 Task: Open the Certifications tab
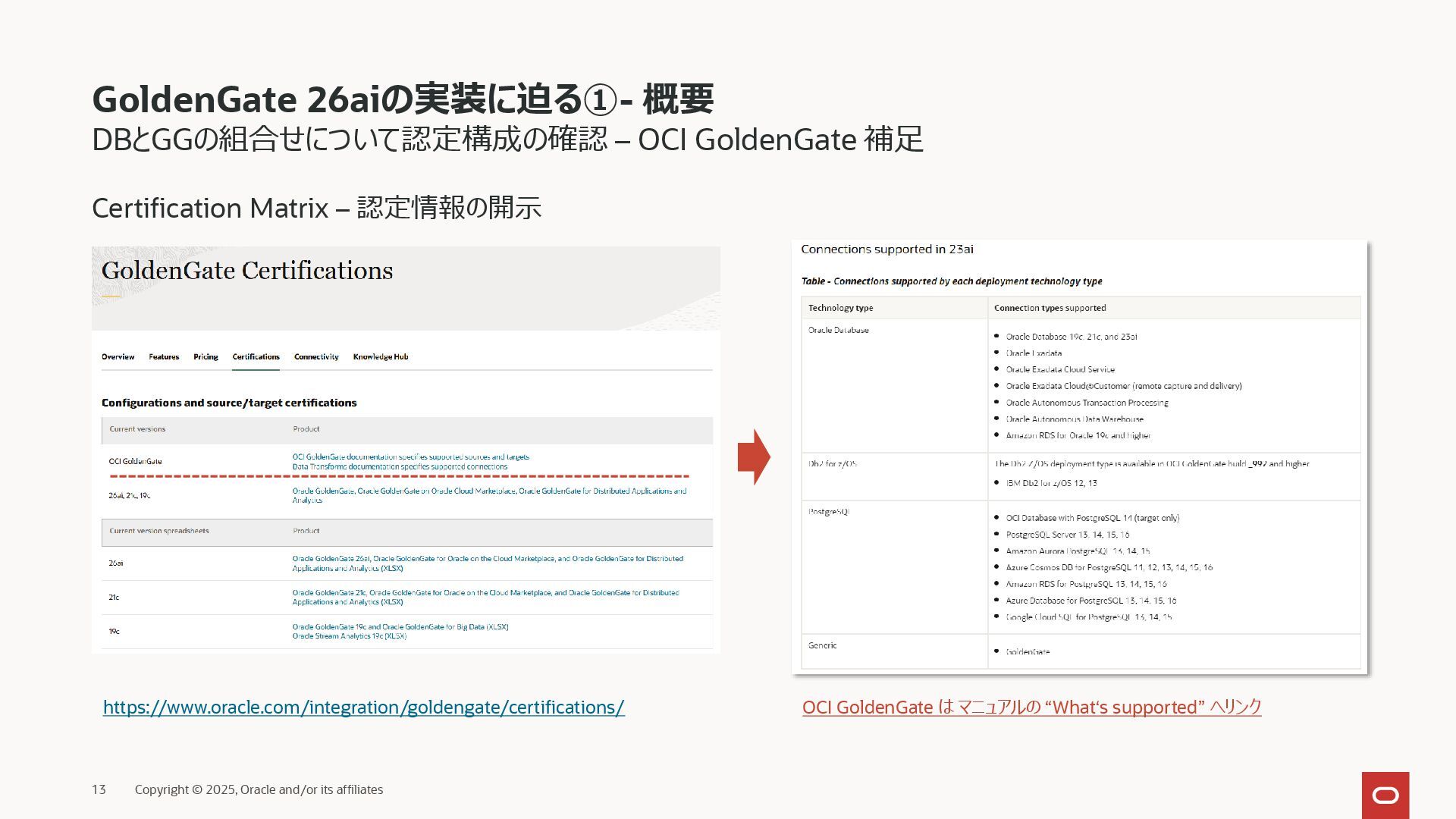(256, 356)
